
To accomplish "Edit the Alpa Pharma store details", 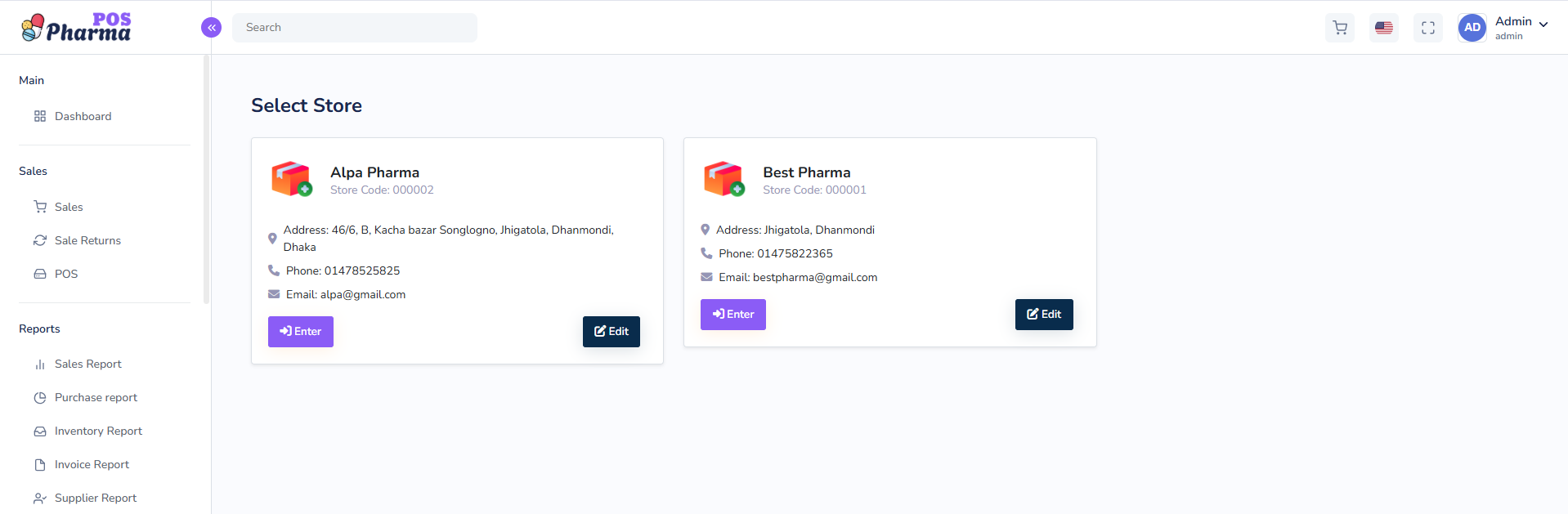I will 611,332.
